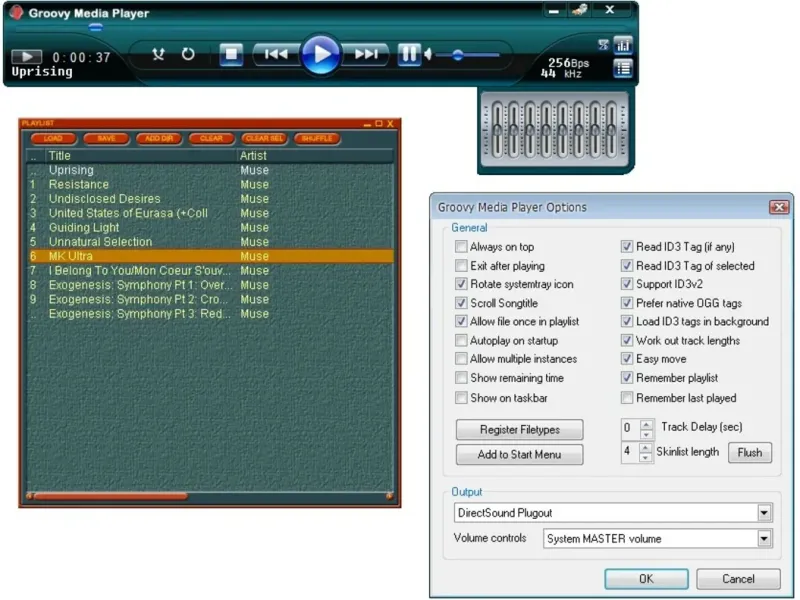
Task: Click the CLEAR SEL button
Action: pos(264,139)
